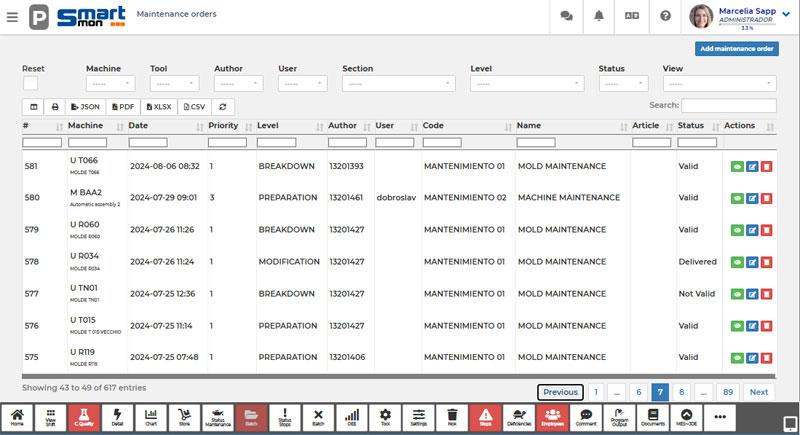Viewport: 800px width, 435px height.
Task: Refresh the table with reload icon
Action: click(x=222, y=106)
